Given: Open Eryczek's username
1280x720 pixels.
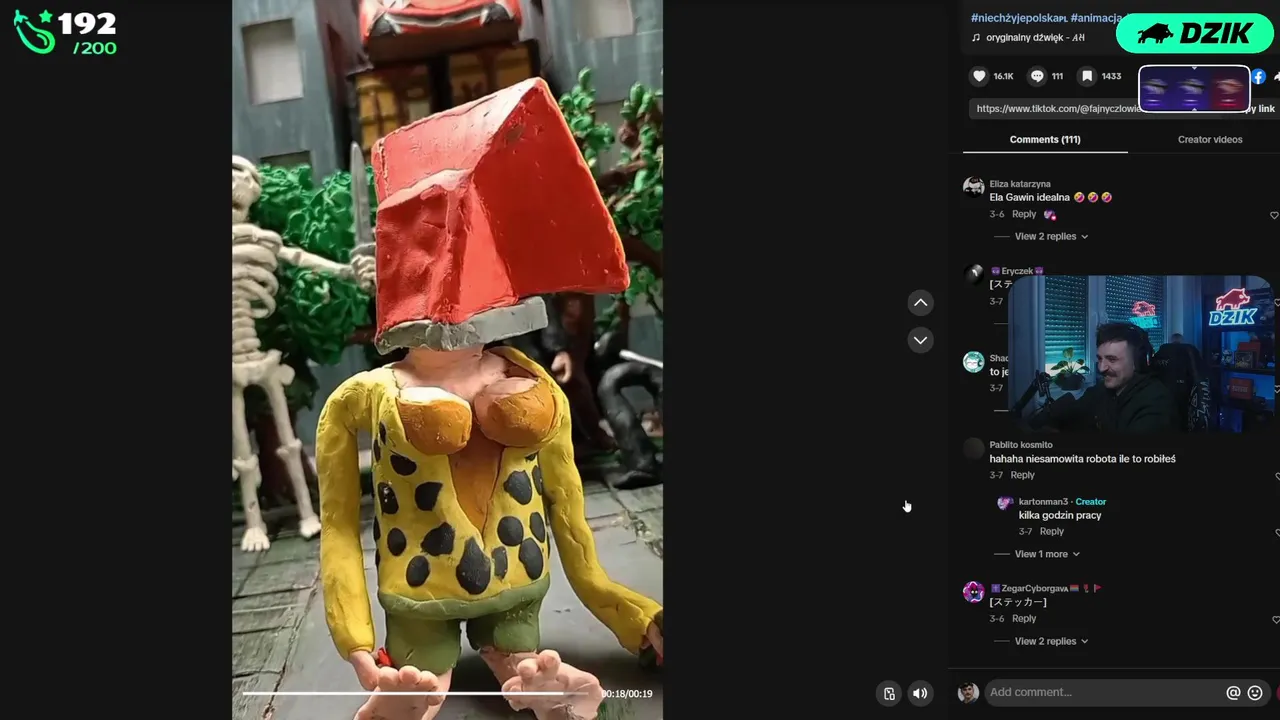Looking at the screenshot, I should [x=1017, y=271].
